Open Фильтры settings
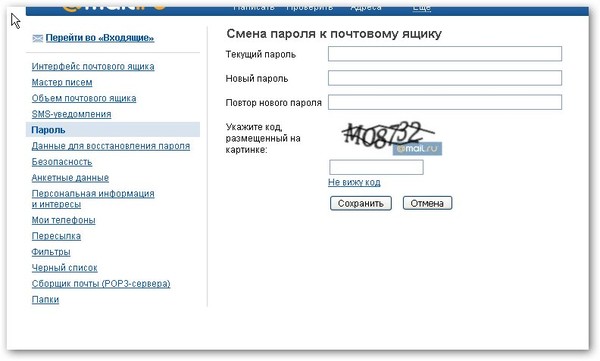 51,252
